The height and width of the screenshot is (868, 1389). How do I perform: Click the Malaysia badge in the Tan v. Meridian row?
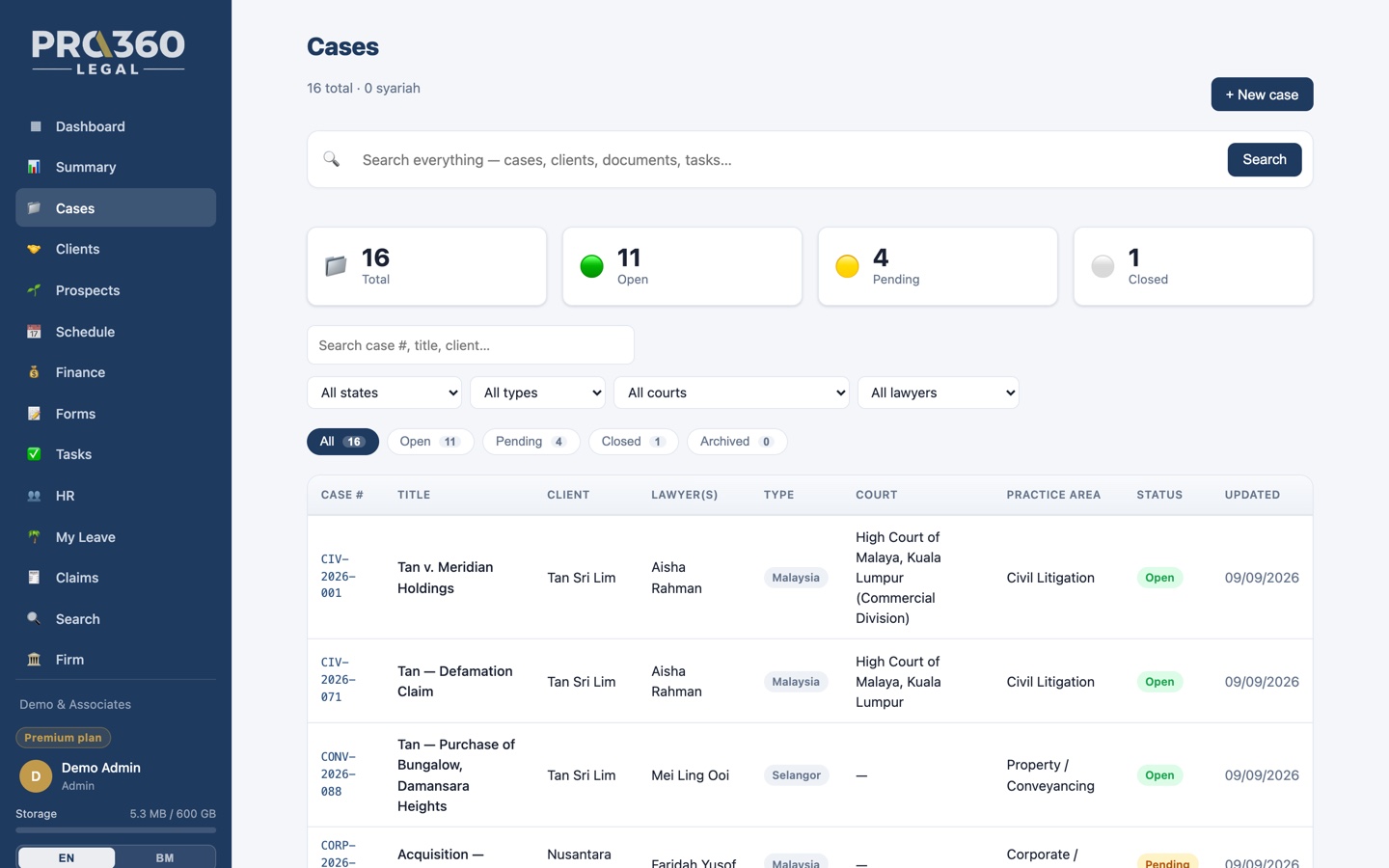796,578
